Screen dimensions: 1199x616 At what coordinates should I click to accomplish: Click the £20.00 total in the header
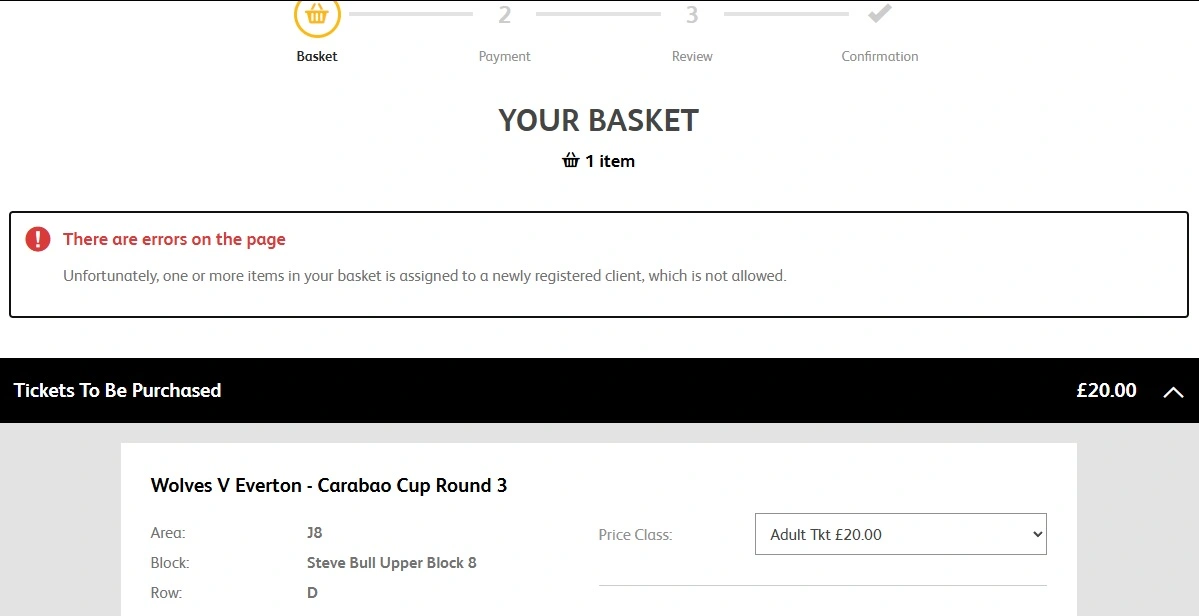[x=1106, y=390]
